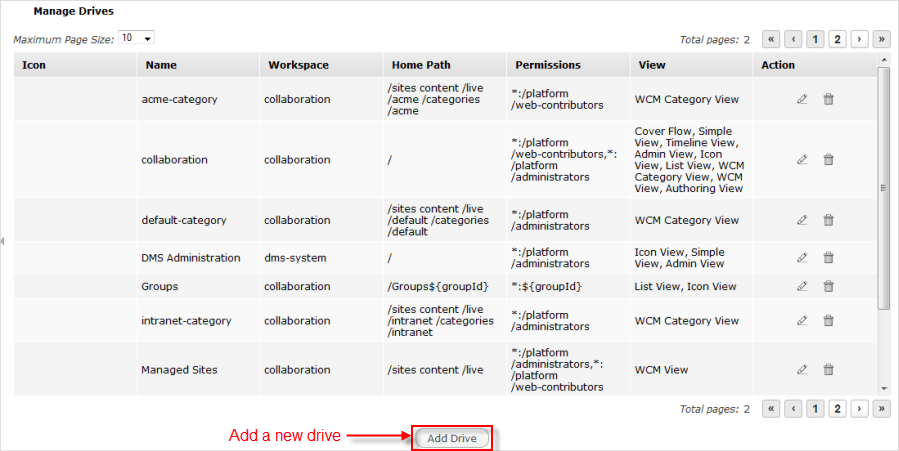
Task: Select page 2 in top pager
Action: pyautogui.click(x=837, y=40)
